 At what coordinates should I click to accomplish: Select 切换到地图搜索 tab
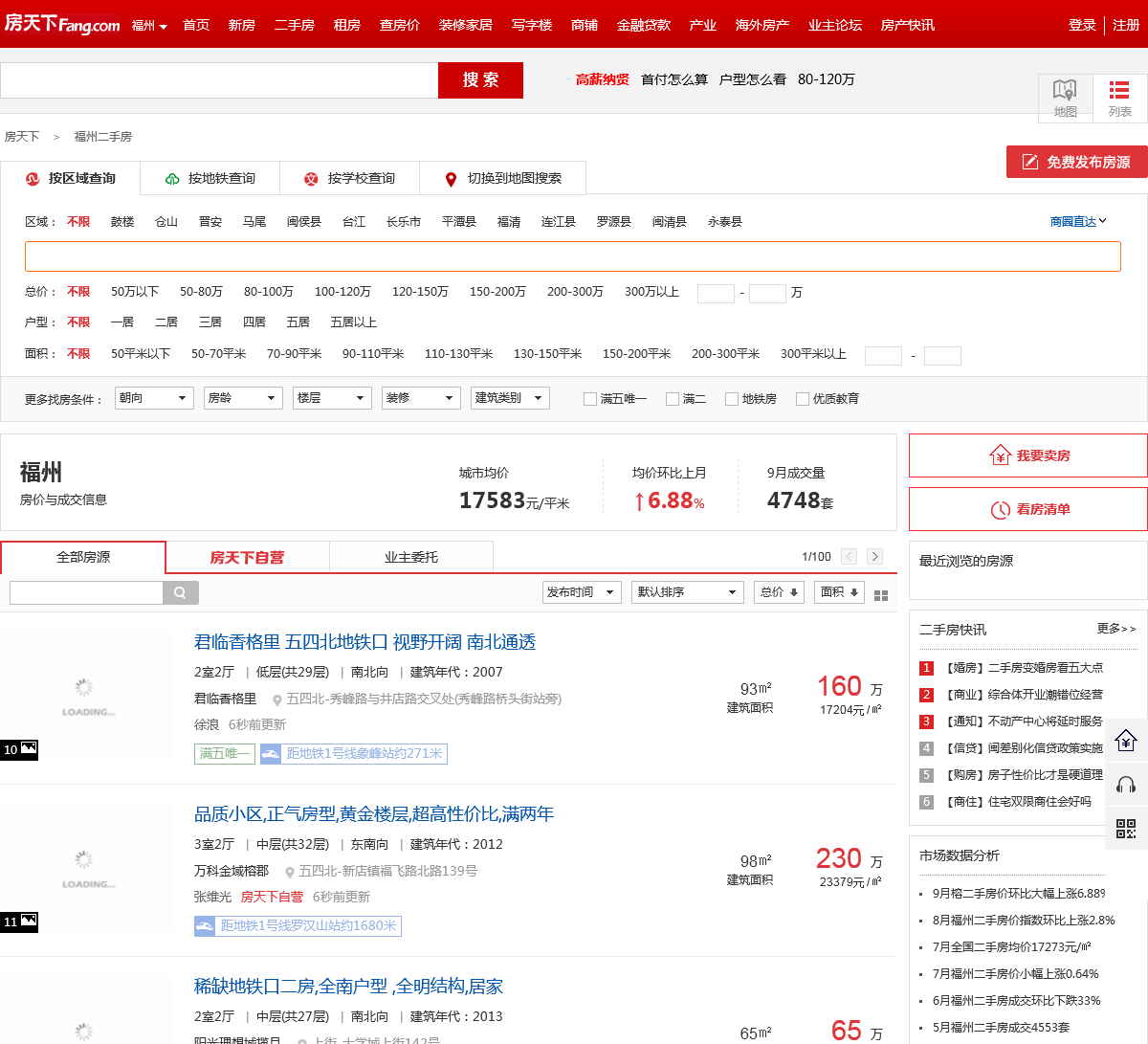[x=502, y=178]
